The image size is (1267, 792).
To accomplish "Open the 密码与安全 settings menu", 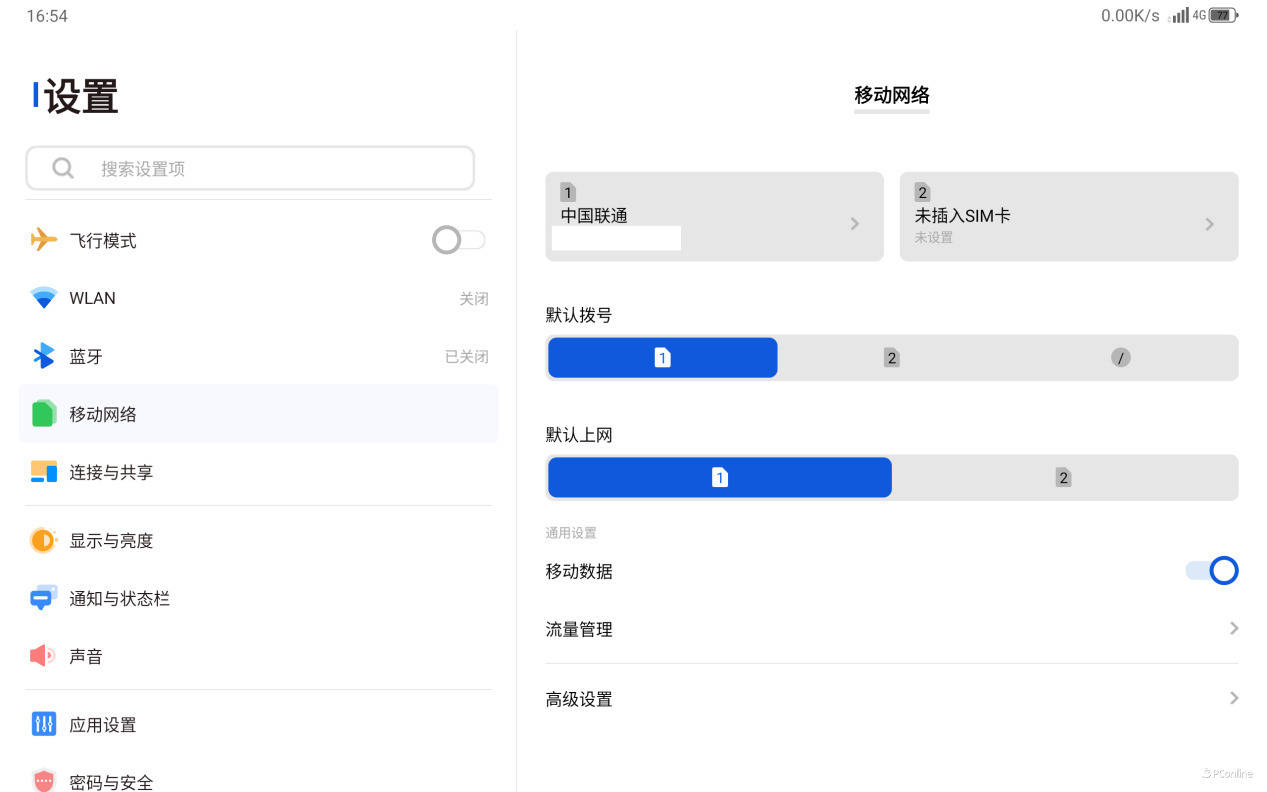I will coord(110,781).
